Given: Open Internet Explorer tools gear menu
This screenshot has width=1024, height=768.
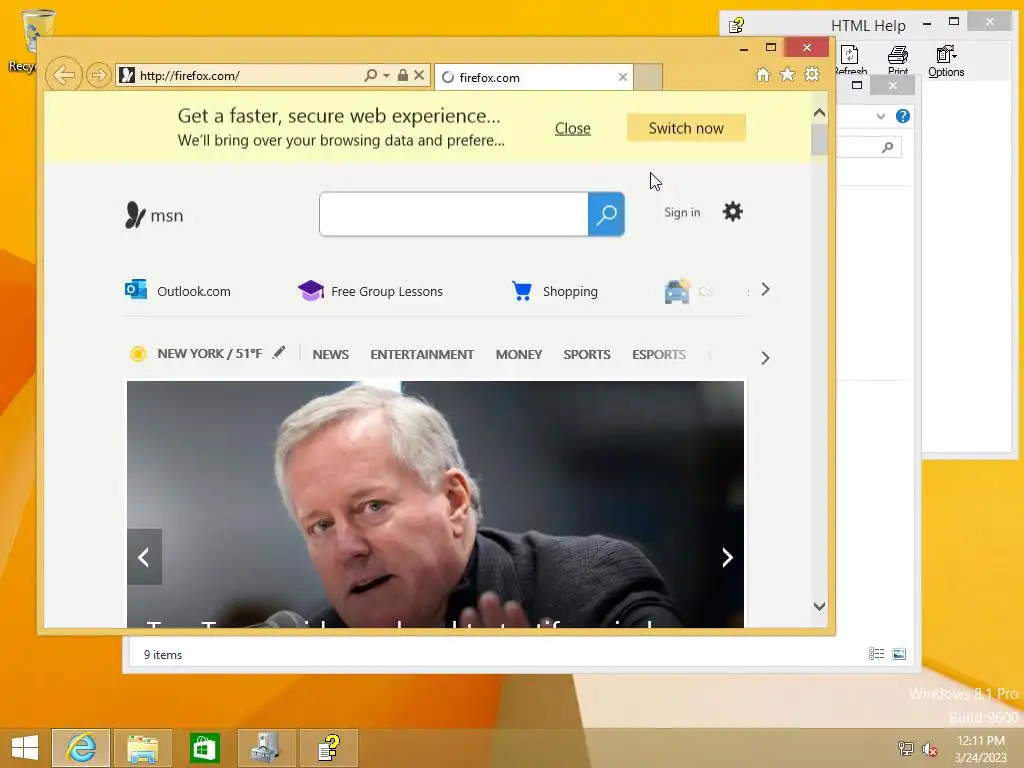Looking at the screenshot, I should pyautogui.click(x=812, y=74).
